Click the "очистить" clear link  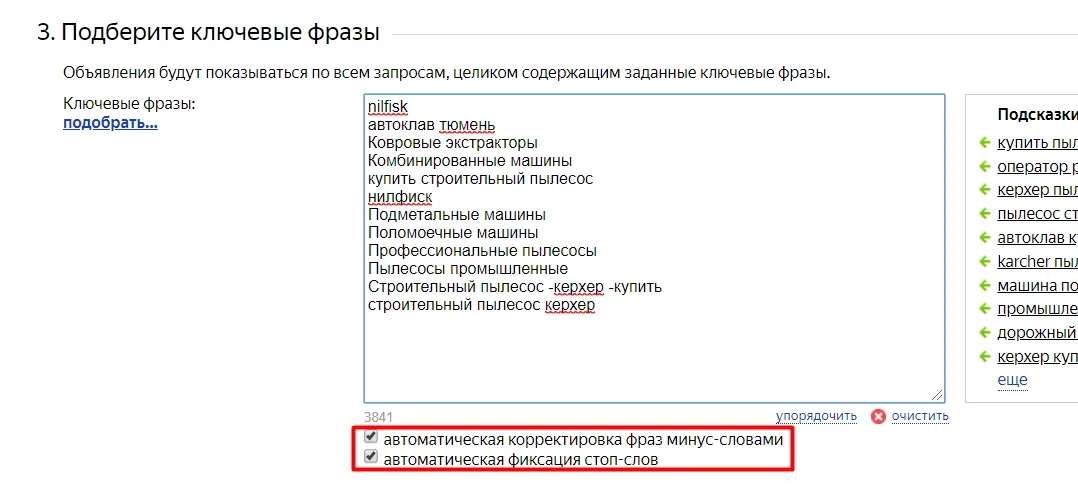pos(920,416)
